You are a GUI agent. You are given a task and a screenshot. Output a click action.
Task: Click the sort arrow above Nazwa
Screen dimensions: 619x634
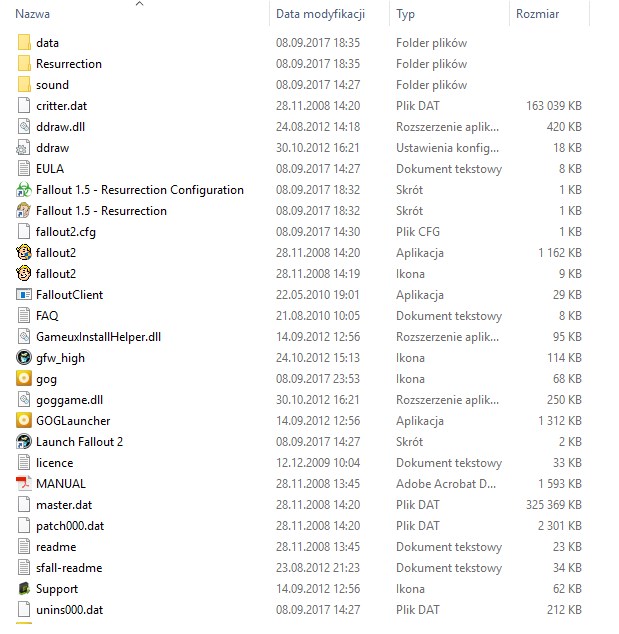click(x=139, y=4)
